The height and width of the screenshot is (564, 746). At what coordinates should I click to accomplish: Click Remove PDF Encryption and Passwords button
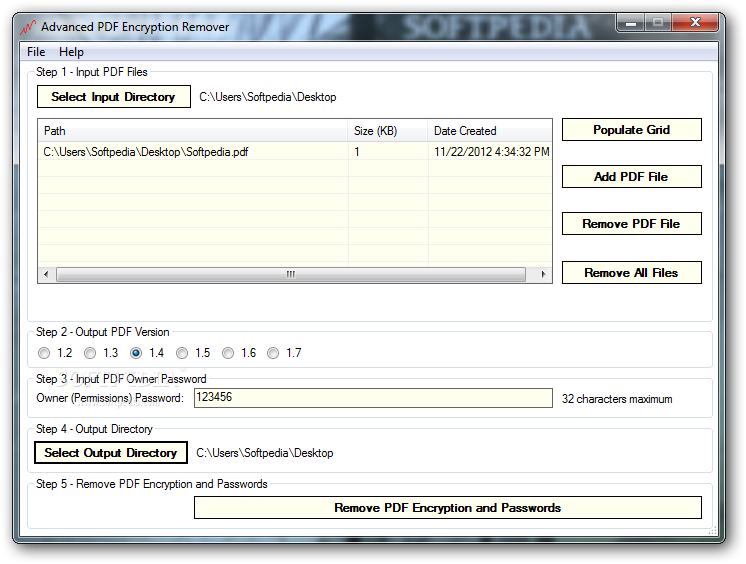coord(448,508)
